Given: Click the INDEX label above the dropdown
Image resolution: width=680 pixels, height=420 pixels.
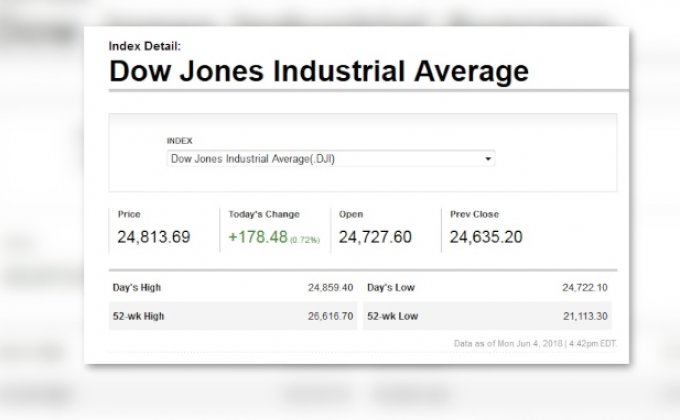Looking at the screenshot, I should point(179,141).
